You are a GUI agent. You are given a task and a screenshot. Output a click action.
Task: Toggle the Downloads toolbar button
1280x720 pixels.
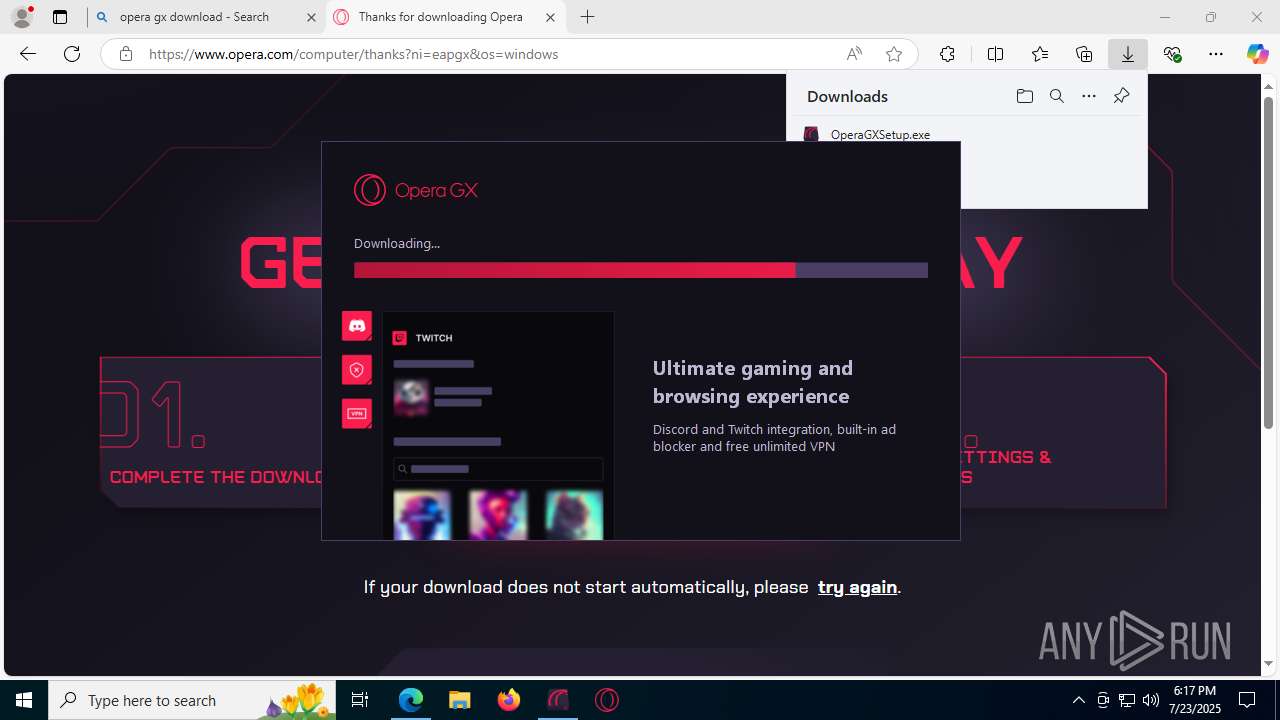tap(1128, 54)
